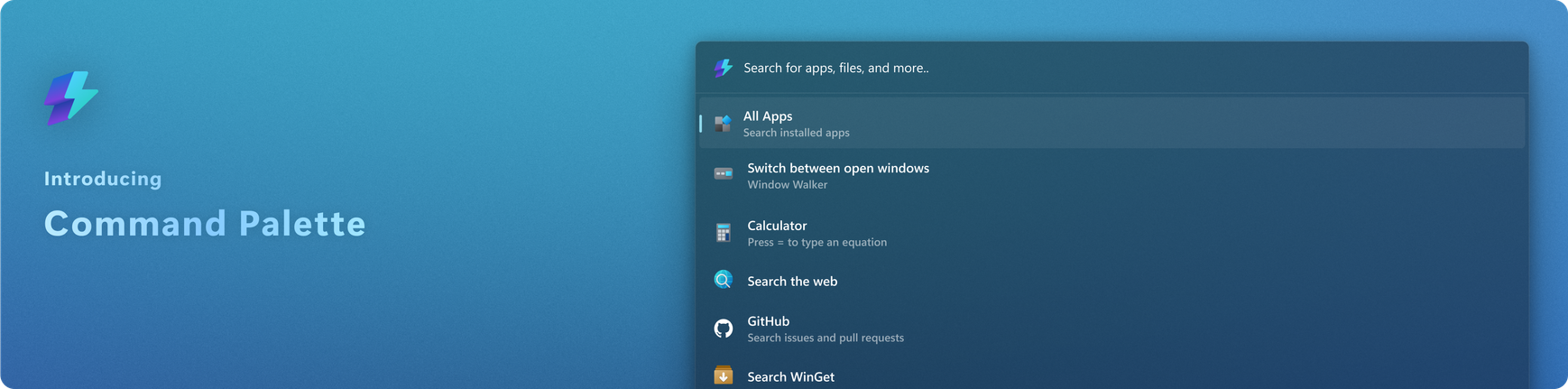Open the GitHub command label
The image size is (1568, 389).
[768, 321]
